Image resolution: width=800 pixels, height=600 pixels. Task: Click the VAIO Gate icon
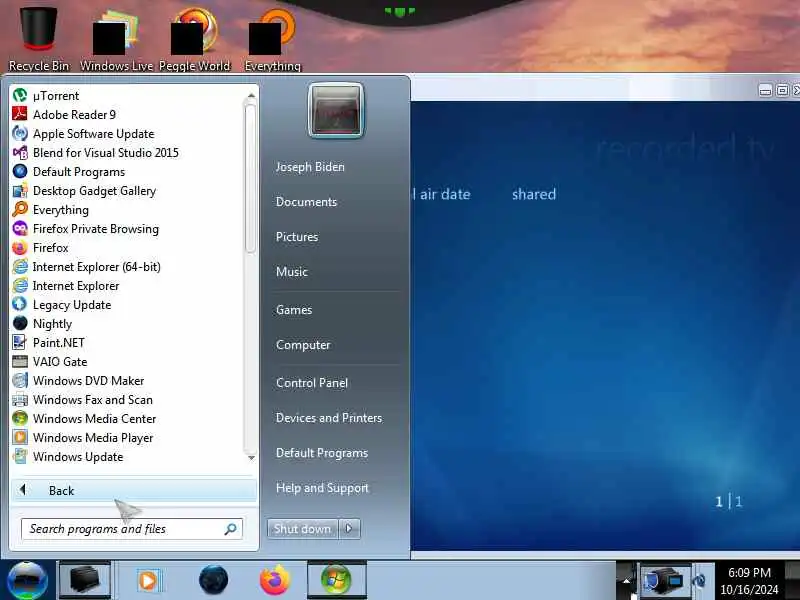(x=20, y=362)
